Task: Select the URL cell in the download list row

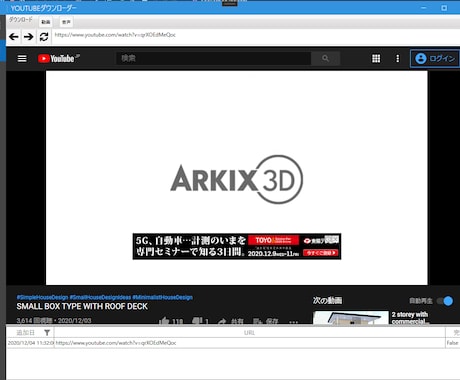Action: click(x=250, y=343)
